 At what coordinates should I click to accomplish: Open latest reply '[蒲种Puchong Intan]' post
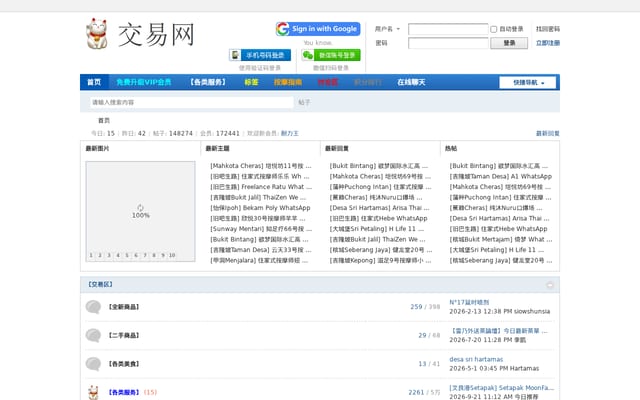click(380, 187)
